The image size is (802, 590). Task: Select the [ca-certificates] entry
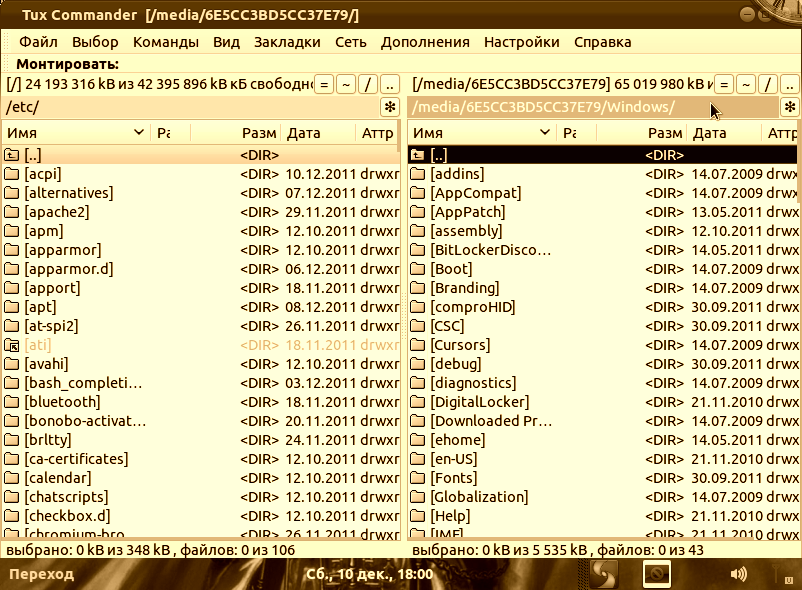tap(200, 459)
